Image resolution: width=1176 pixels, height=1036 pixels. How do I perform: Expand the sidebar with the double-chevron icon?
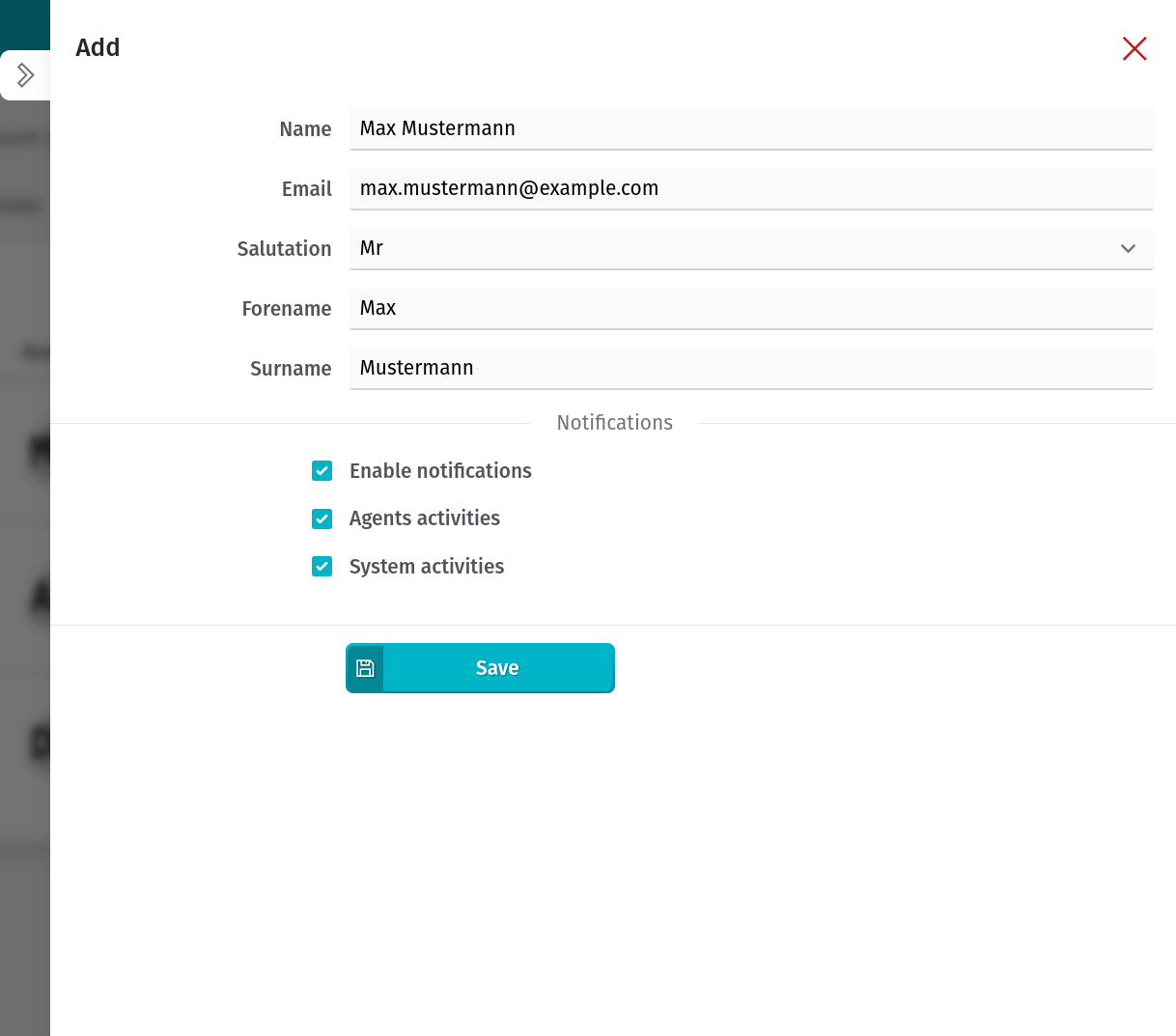[25, 75]
